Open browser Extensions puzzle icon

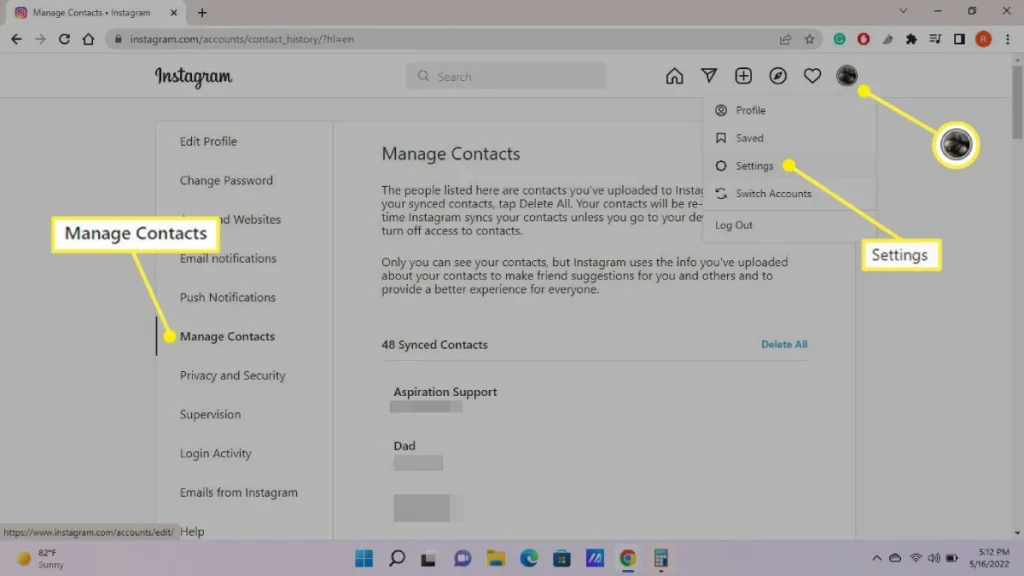(x=911, y=39)
